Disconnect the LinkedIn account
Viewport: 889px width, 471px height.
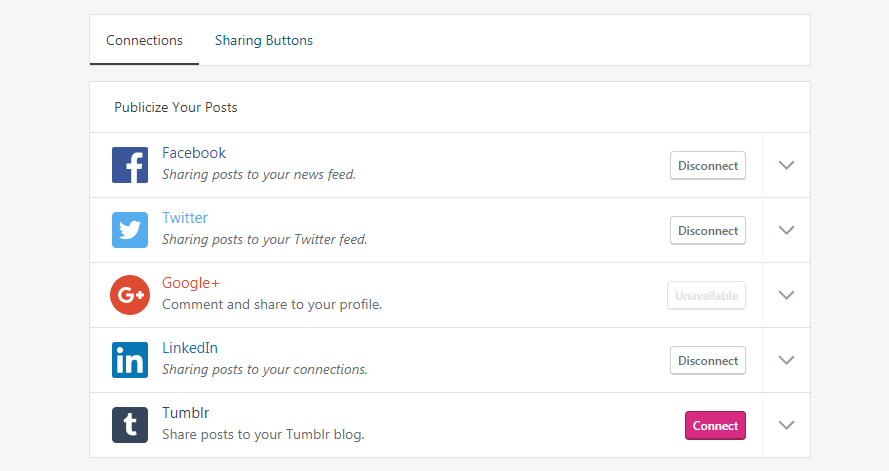(707, 361)
